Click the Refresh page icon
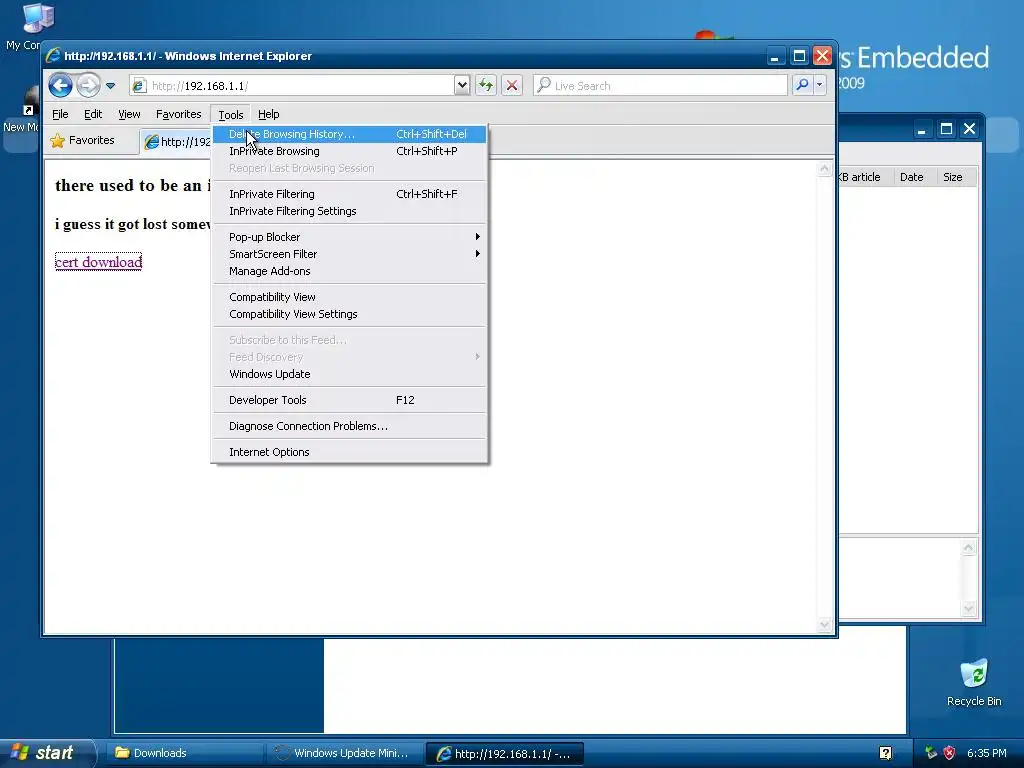The image size is (1024, 768). pyautogui.click(x=486, y=85)
